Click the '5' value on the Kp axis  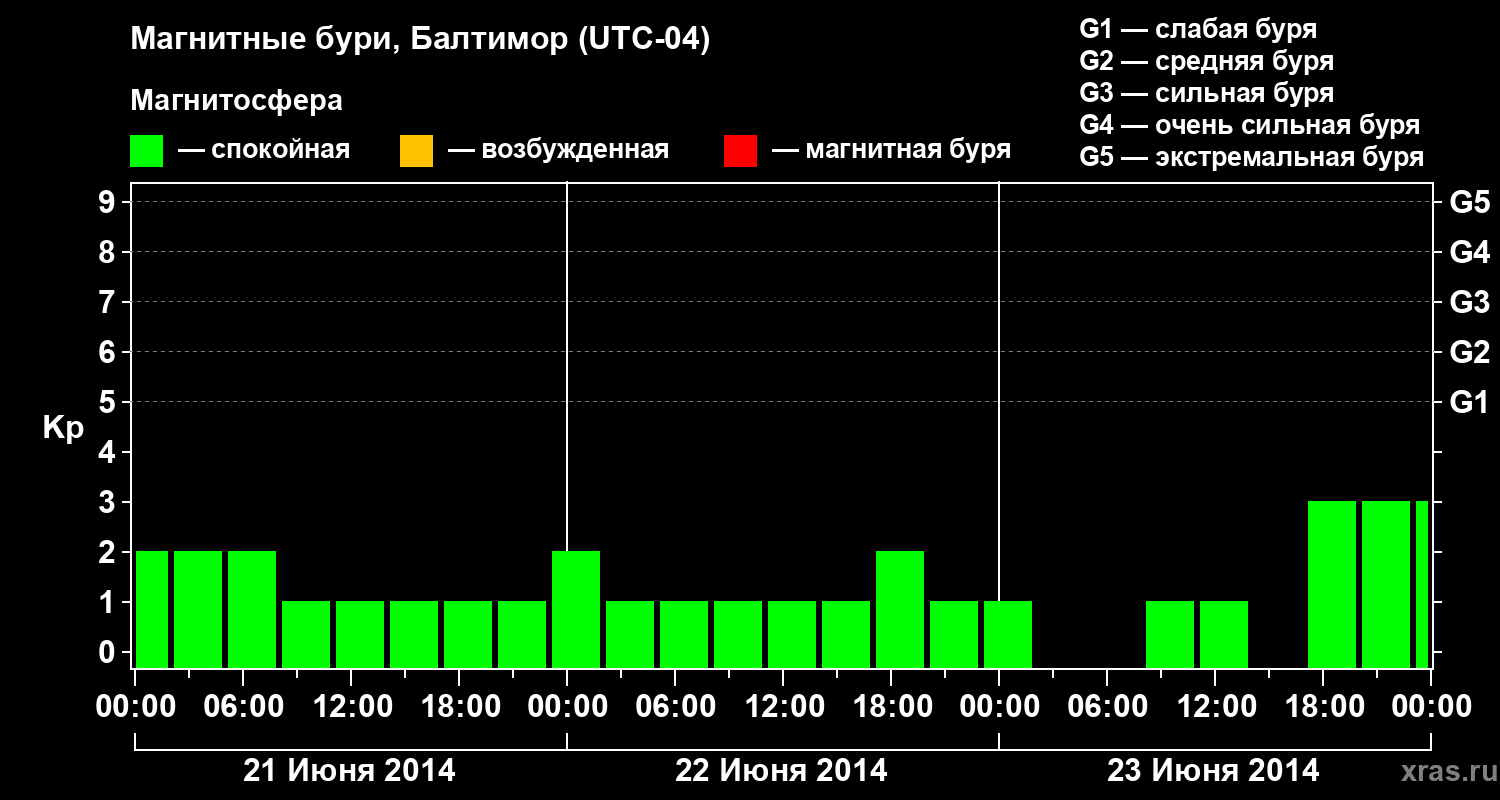point(109,403)
